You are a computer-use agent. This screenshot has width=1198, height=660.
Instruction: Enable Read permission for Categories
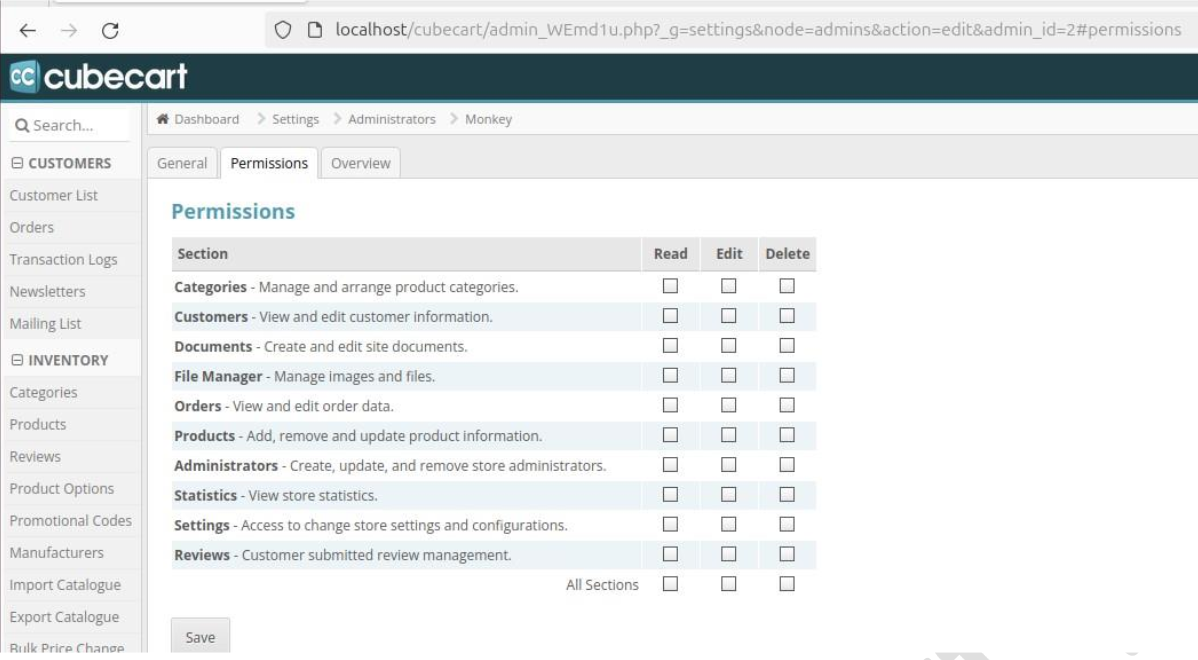670,286
